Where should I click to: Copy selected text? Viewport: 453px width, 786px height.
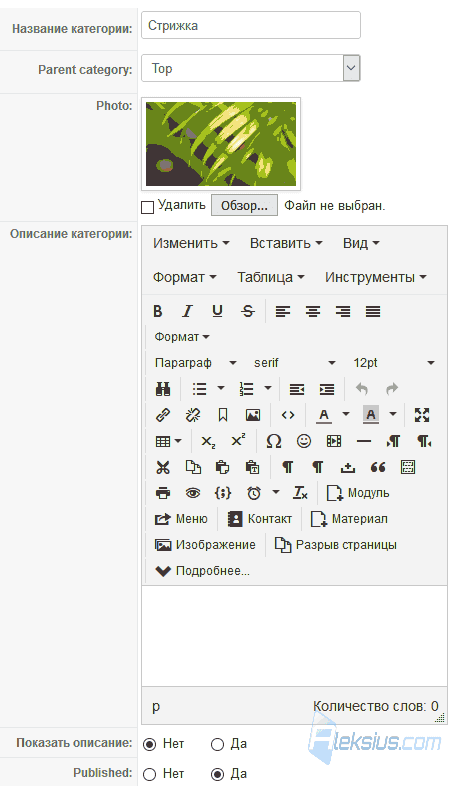click(193, 468)
